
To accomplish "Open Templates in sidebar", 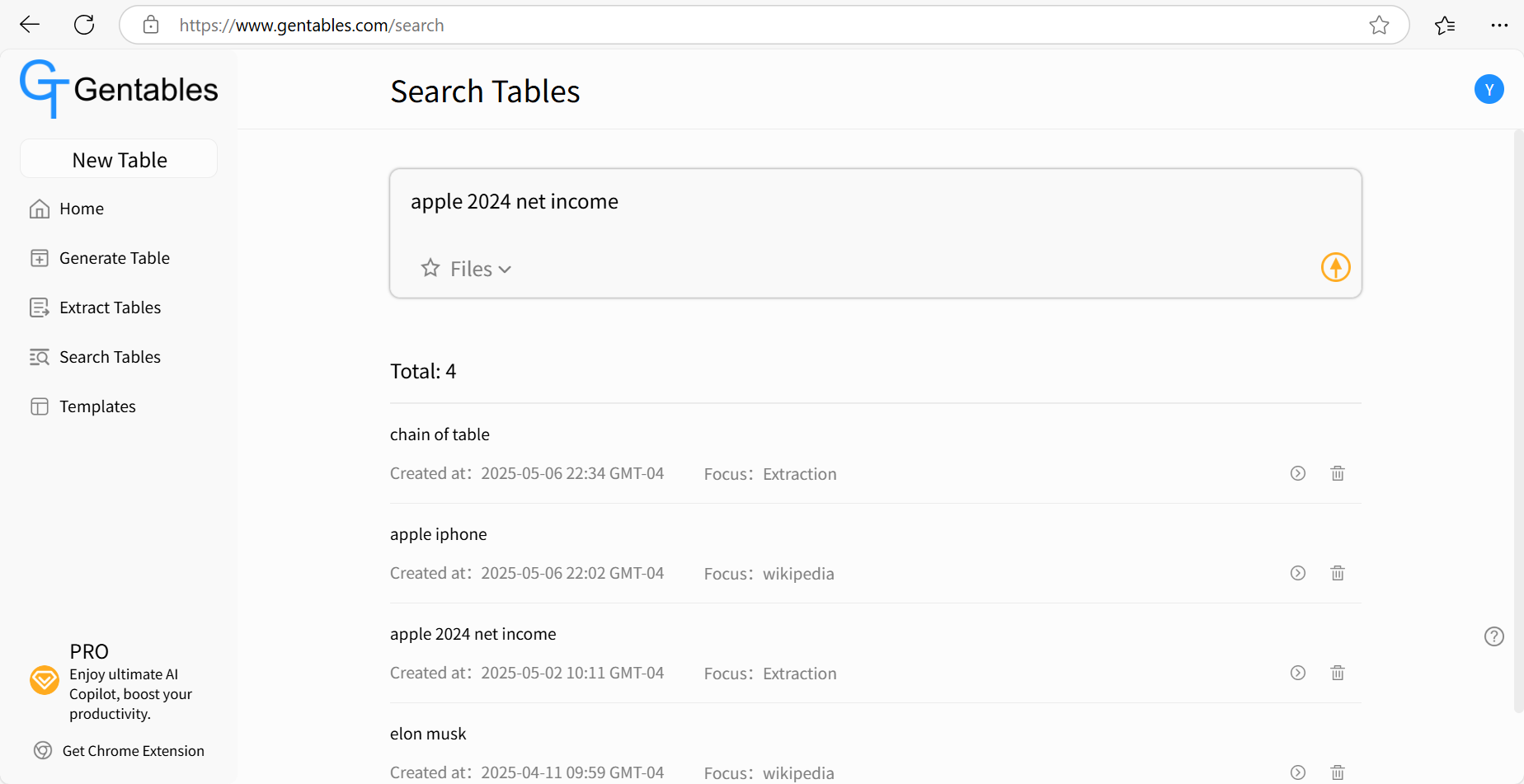I will pos(82,406).
